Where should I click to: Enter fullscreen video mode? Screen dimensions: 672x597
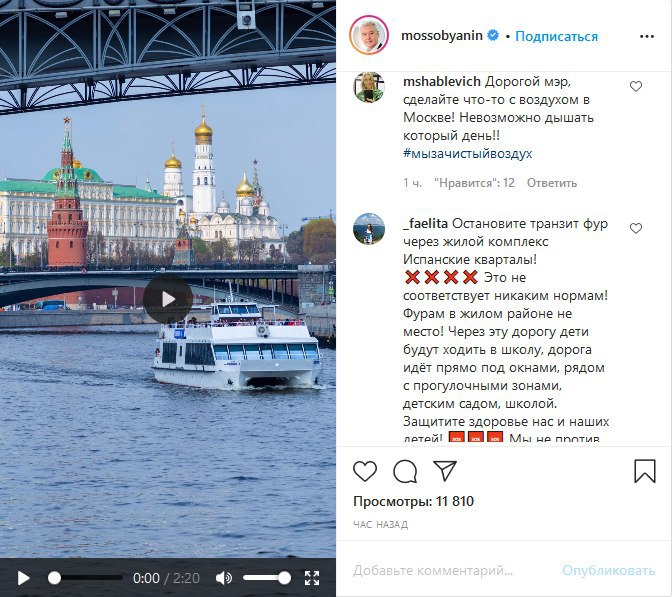312,578
